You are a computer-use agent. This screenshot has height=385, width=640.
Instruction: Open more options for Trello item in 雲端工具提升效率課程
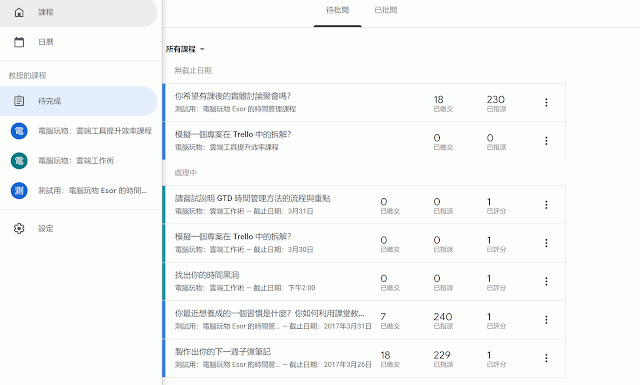546,141
